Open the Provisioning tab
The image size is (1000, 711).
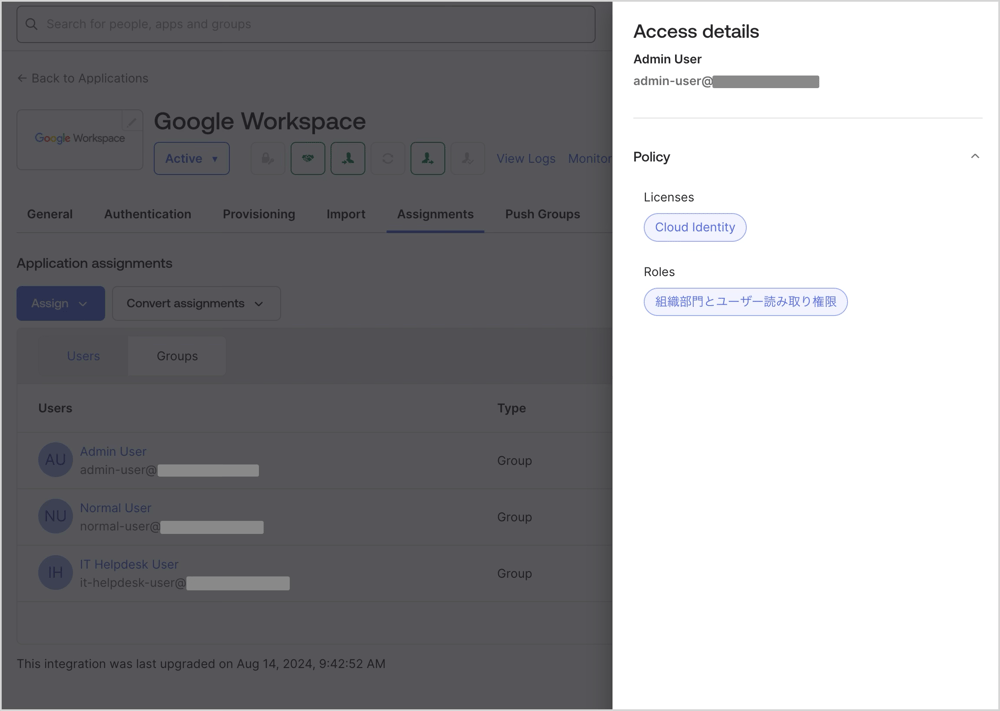point(259,214)
